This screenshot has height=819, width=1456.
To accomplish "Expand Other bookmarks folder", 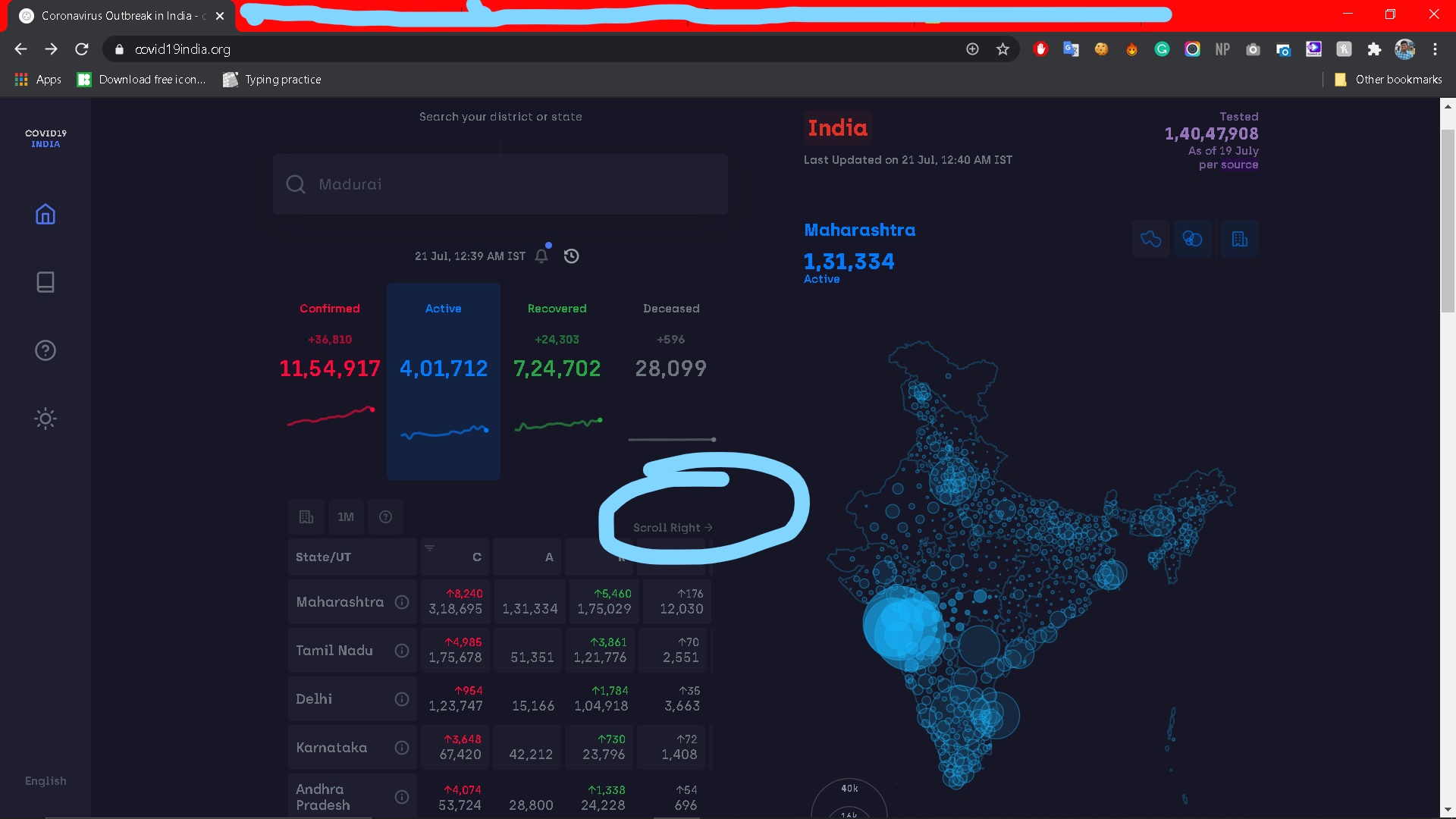I will tap(1388, 80).
